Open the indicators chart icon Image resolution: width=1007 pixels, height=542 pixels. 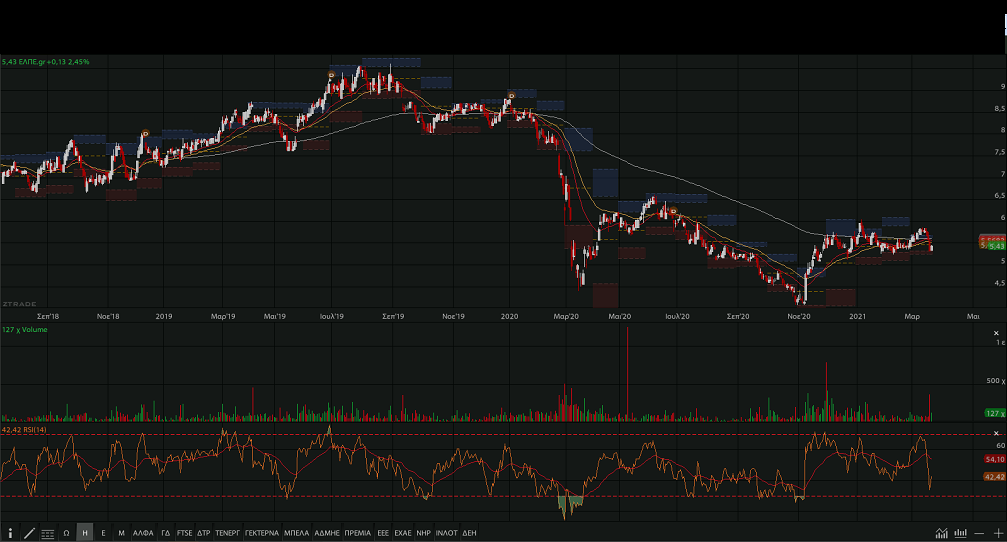tap(941, 533)
